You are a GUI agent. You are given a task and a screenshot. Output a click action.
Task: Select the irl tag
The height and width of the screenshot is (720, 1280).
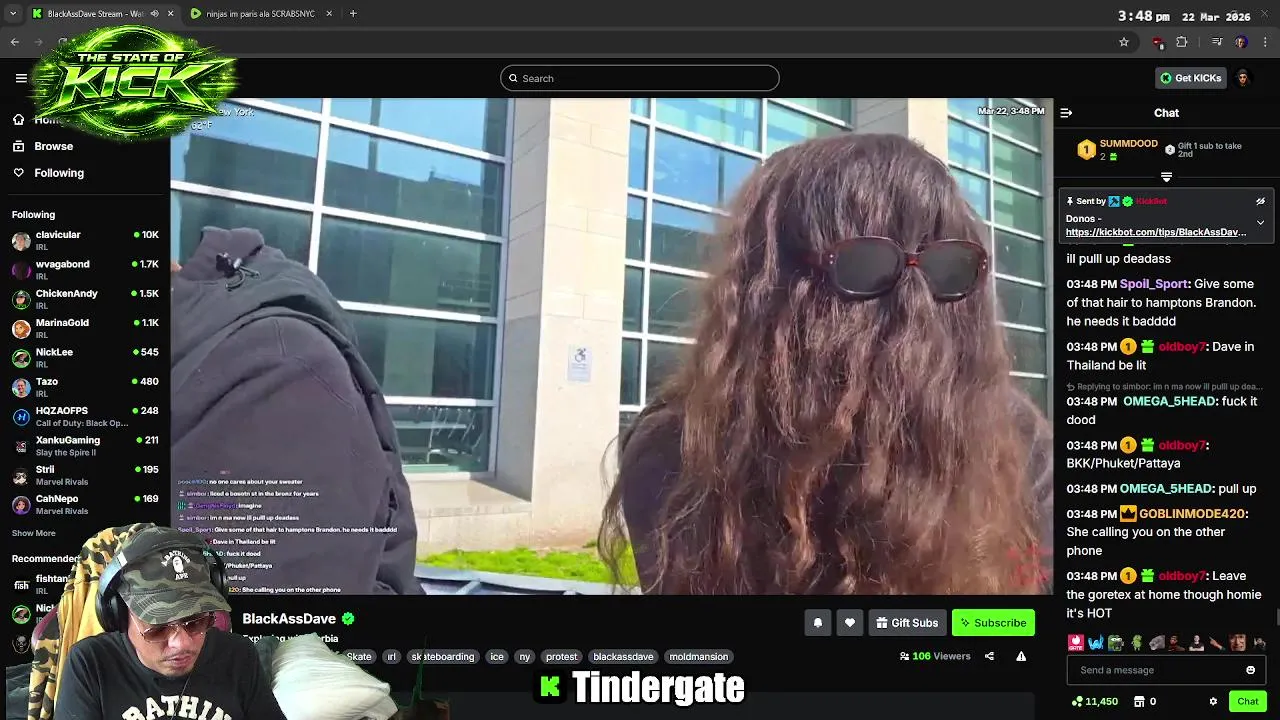point(392,657)
